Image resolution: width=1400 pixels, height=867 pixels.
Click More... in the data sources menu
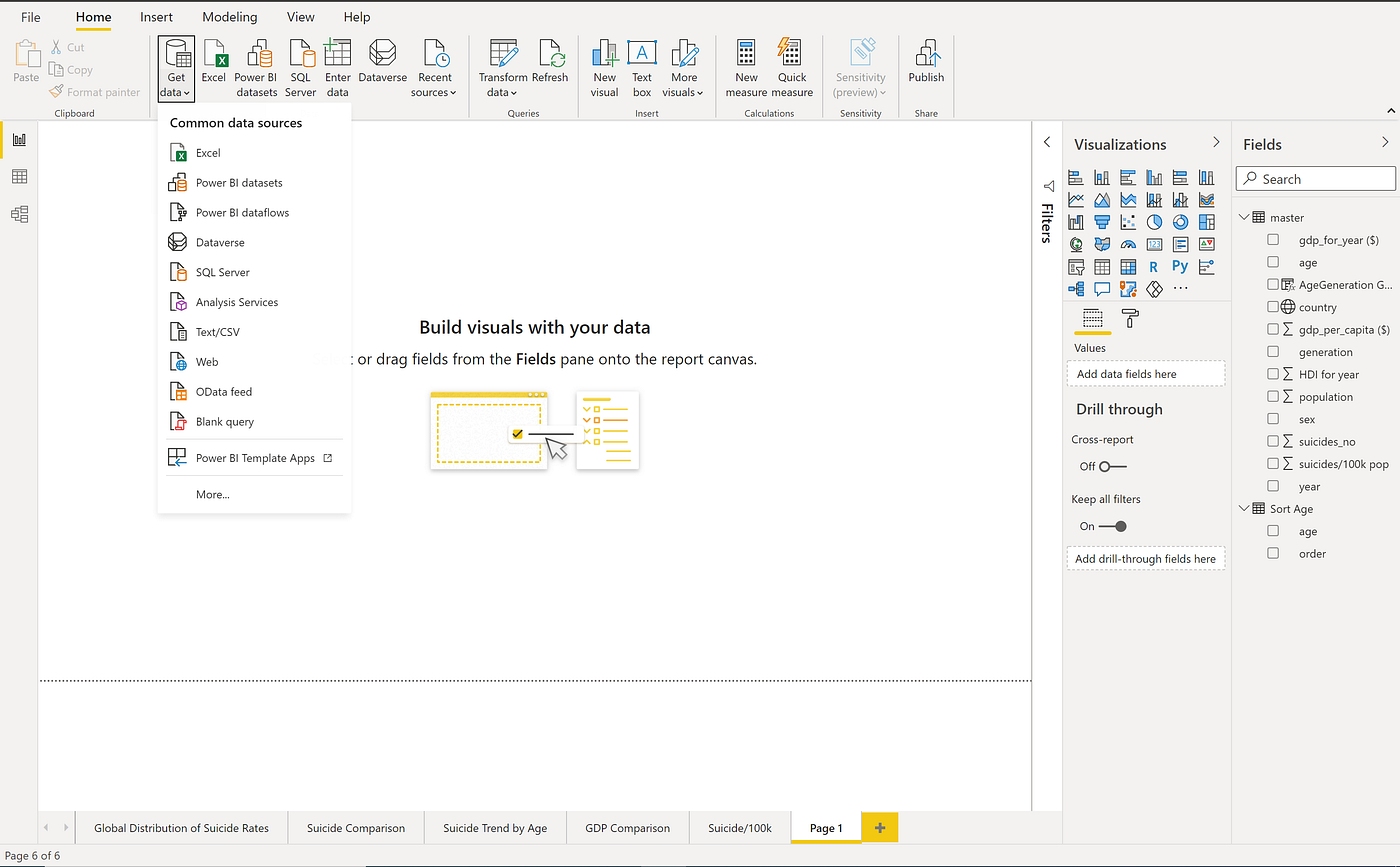(254, 494)
